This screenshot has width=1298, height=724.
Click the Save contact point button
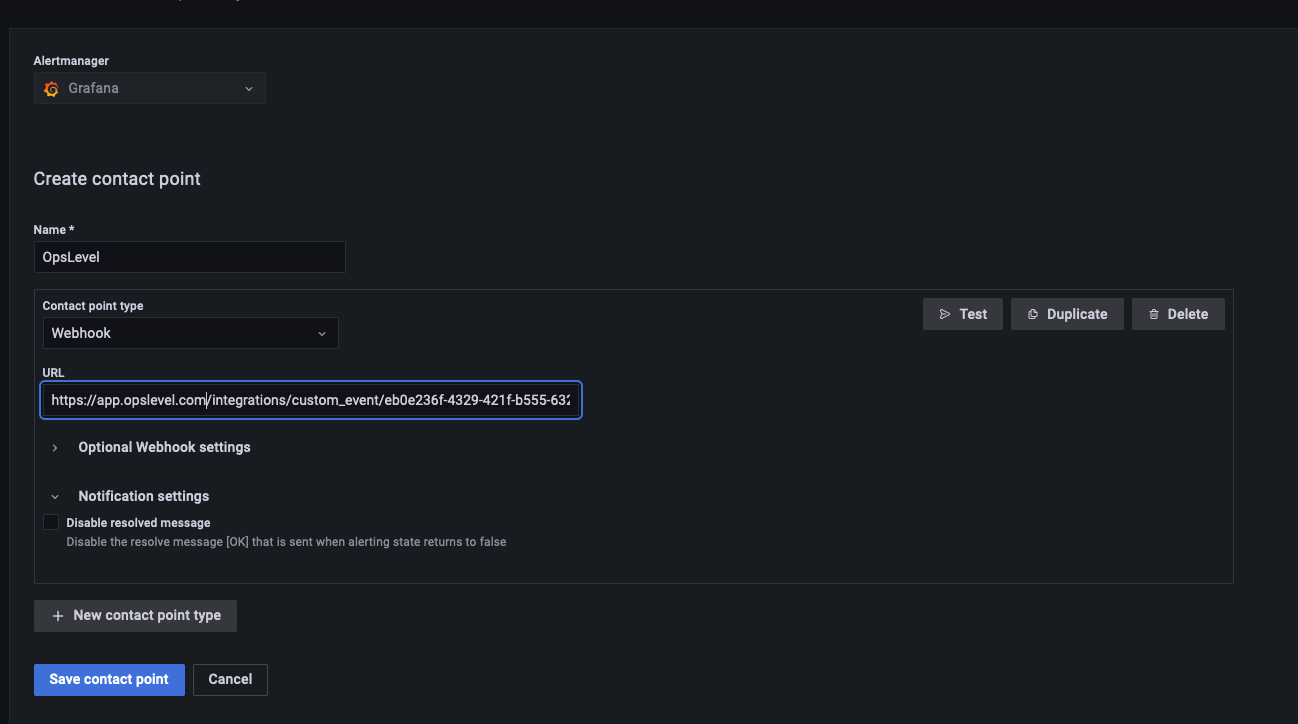[109, 679]
